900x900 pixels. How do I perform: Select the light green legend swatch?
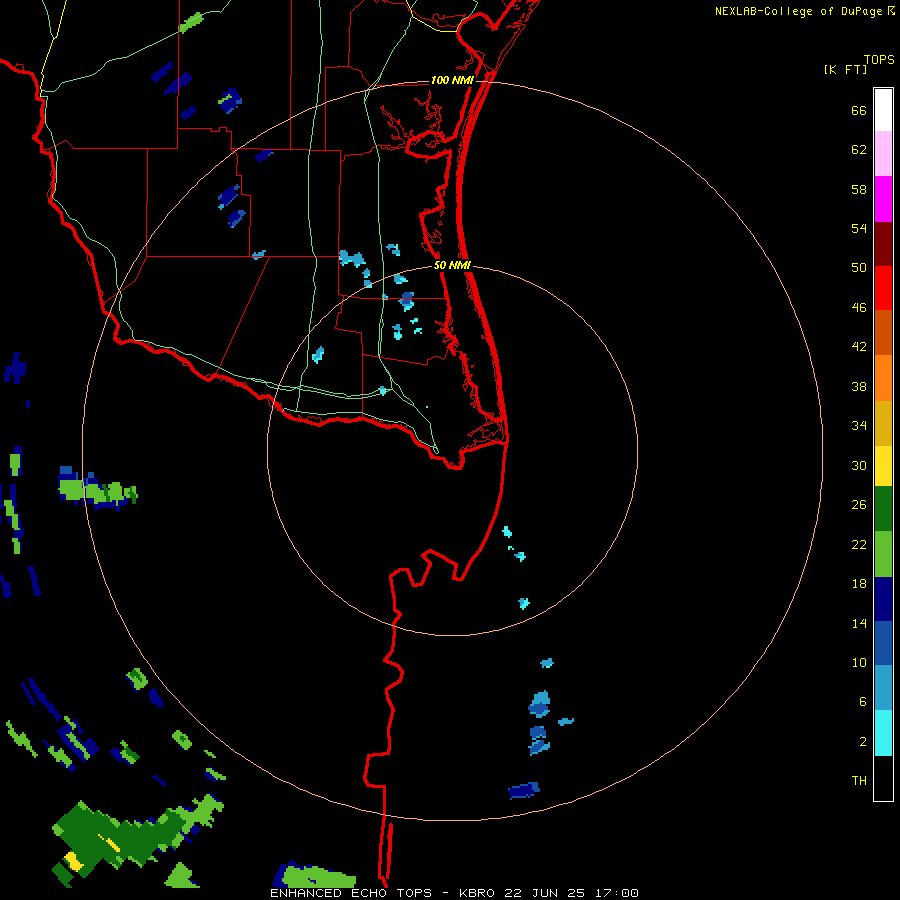[883, 554]
